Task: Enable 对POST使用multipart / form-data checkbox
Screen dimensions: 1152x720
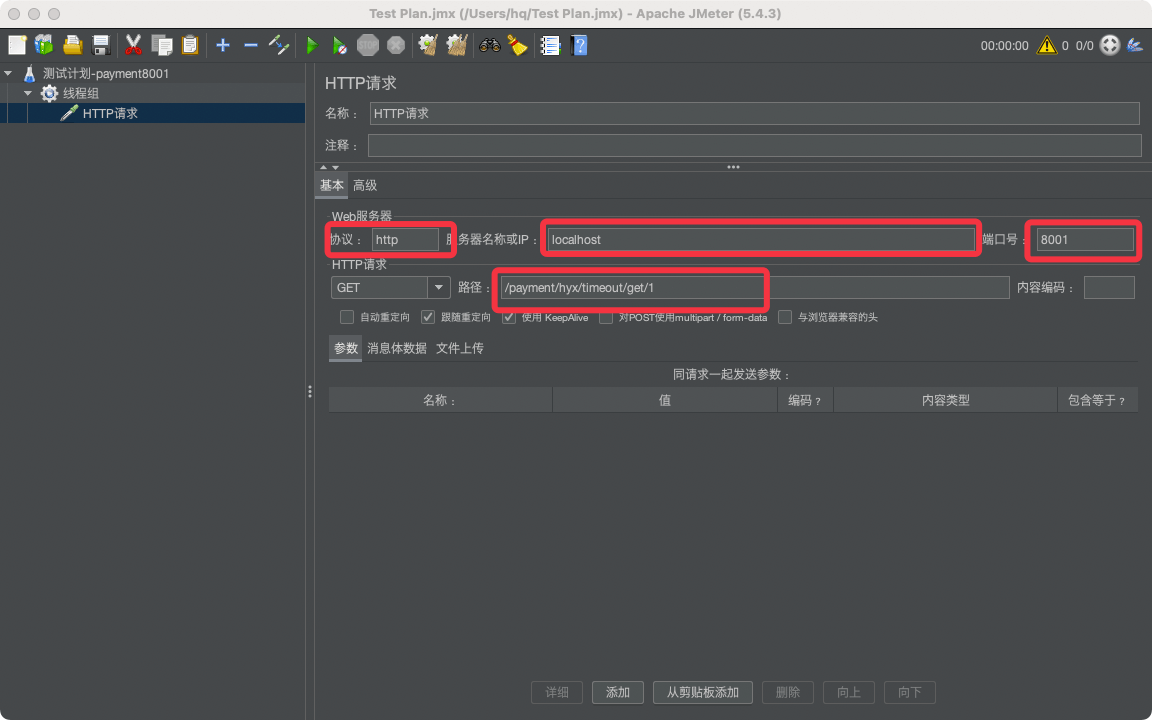Action: (x=605, y=317)
